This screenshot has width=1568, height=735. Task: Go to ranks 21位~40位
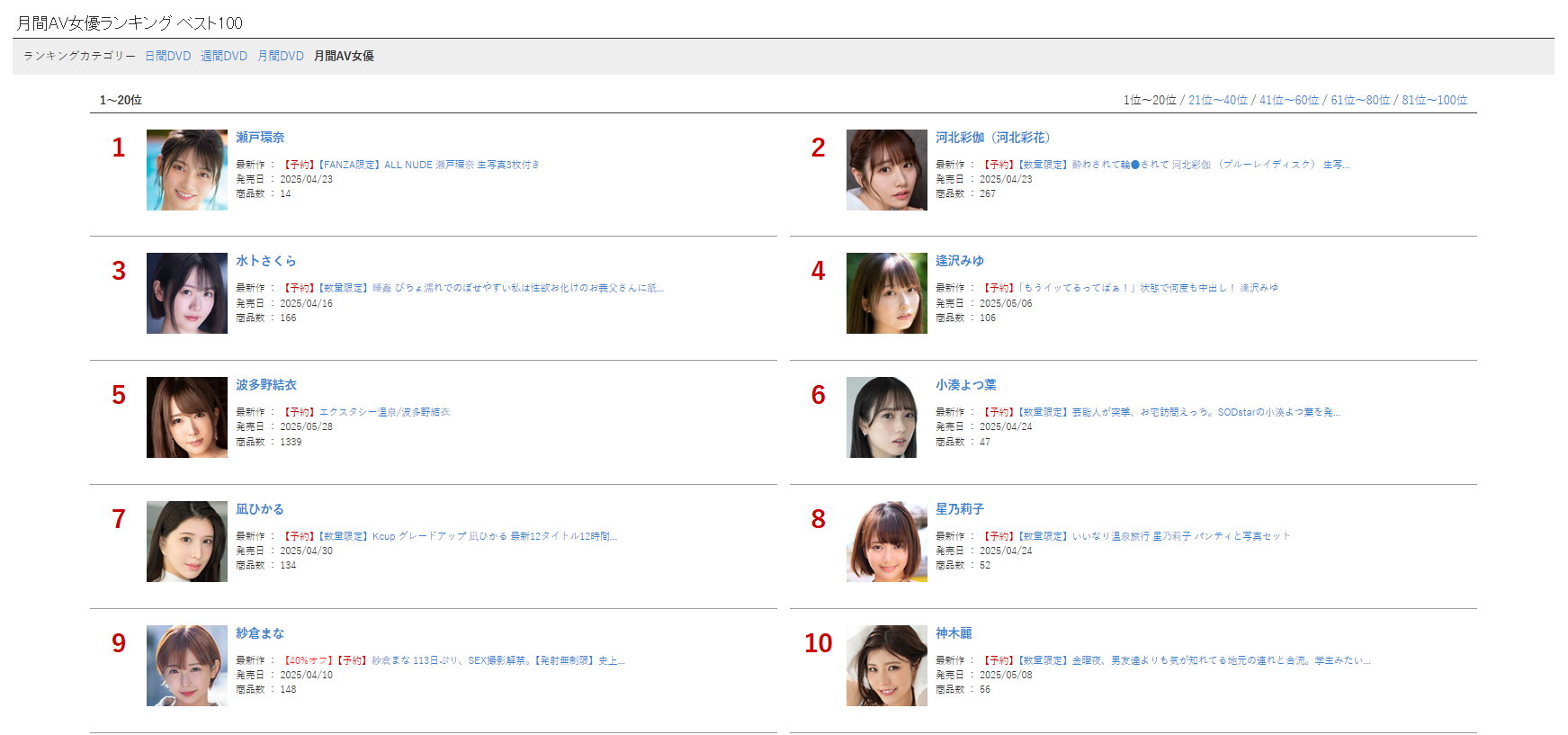tap(1218, 100)
